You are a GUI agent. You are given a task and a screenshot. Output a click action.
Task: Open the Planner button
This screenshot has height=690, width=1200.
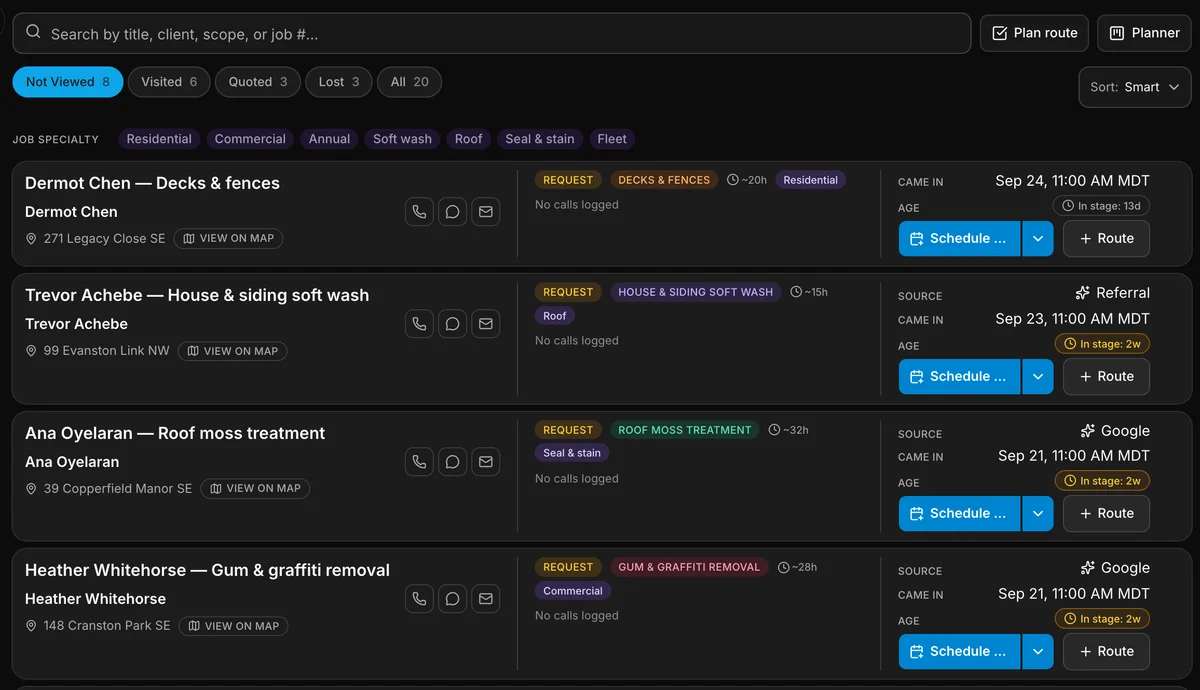[1144, 33]
